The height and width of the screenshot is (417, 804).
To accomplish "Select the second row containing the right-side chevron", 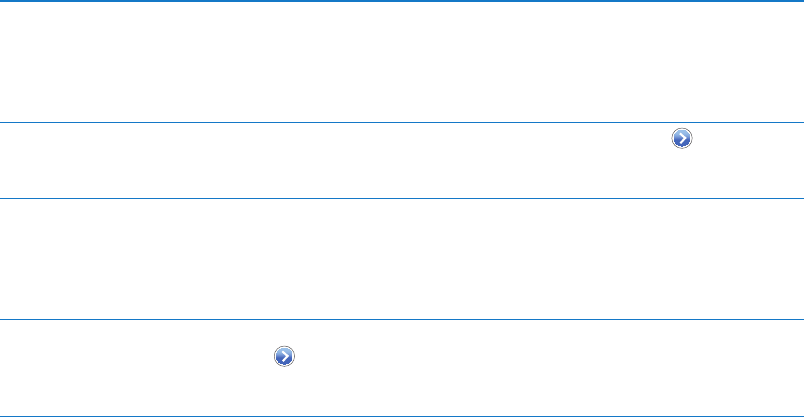I will 402,160.
